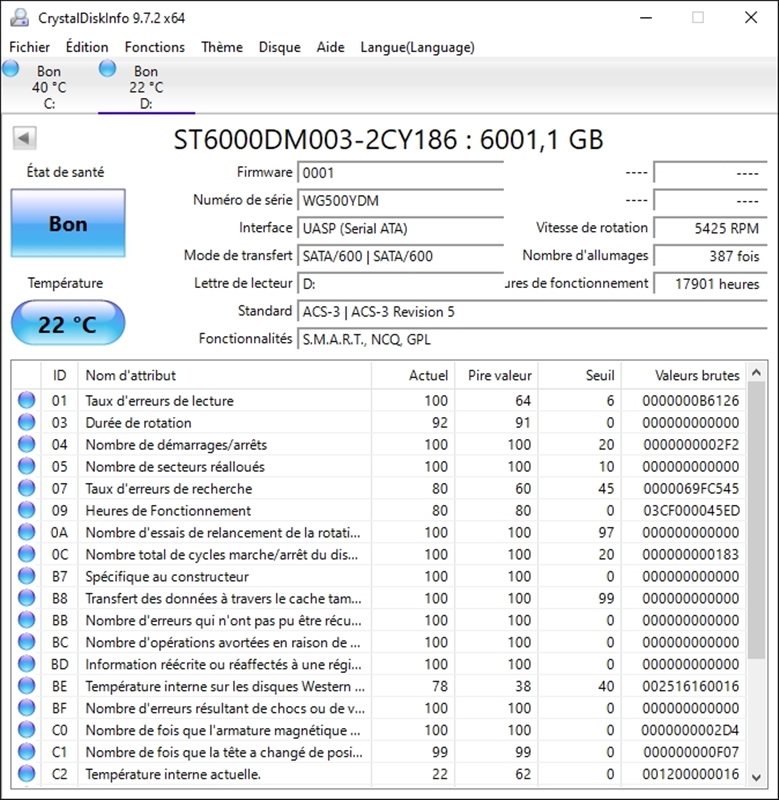779x800 pixels.
Task: Click status orb for attribute 05 reallocated sectors
Action: click(26, 467)
